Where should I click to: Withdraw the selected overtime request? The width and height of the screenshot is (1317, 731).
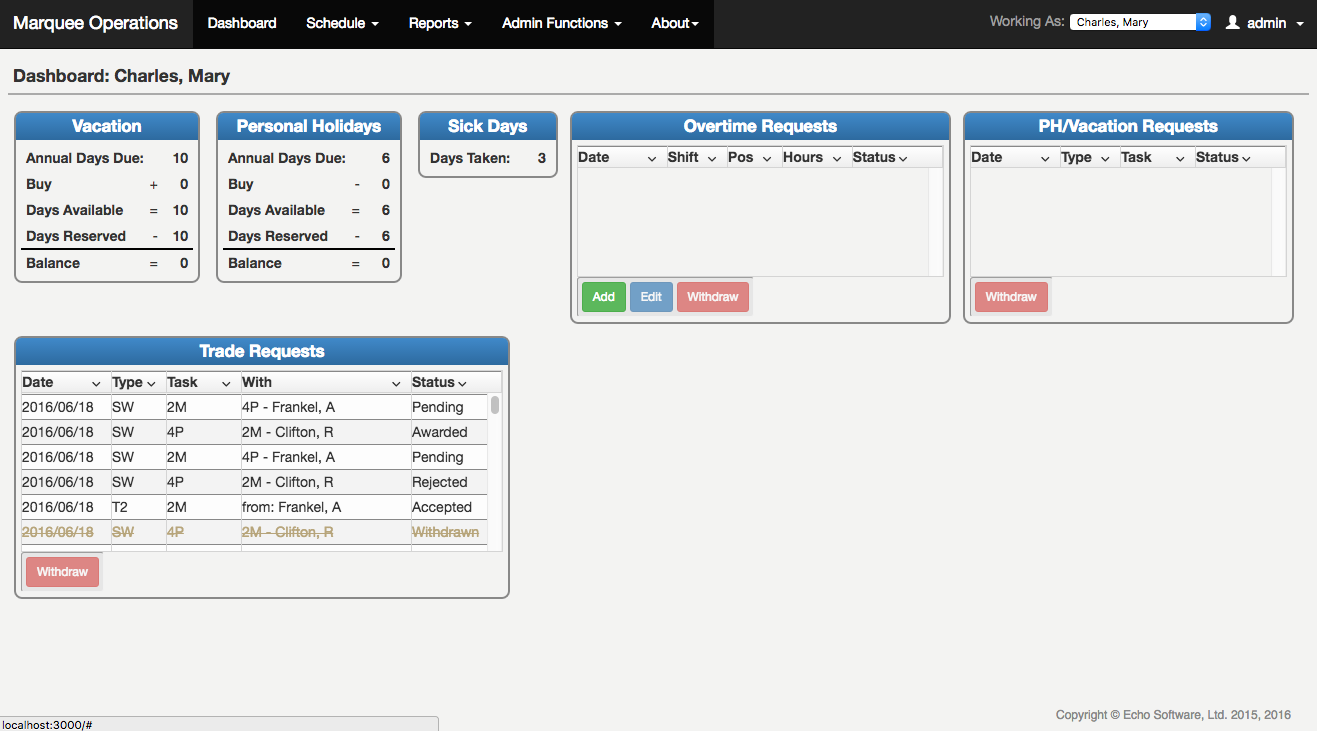pos(712,297)
